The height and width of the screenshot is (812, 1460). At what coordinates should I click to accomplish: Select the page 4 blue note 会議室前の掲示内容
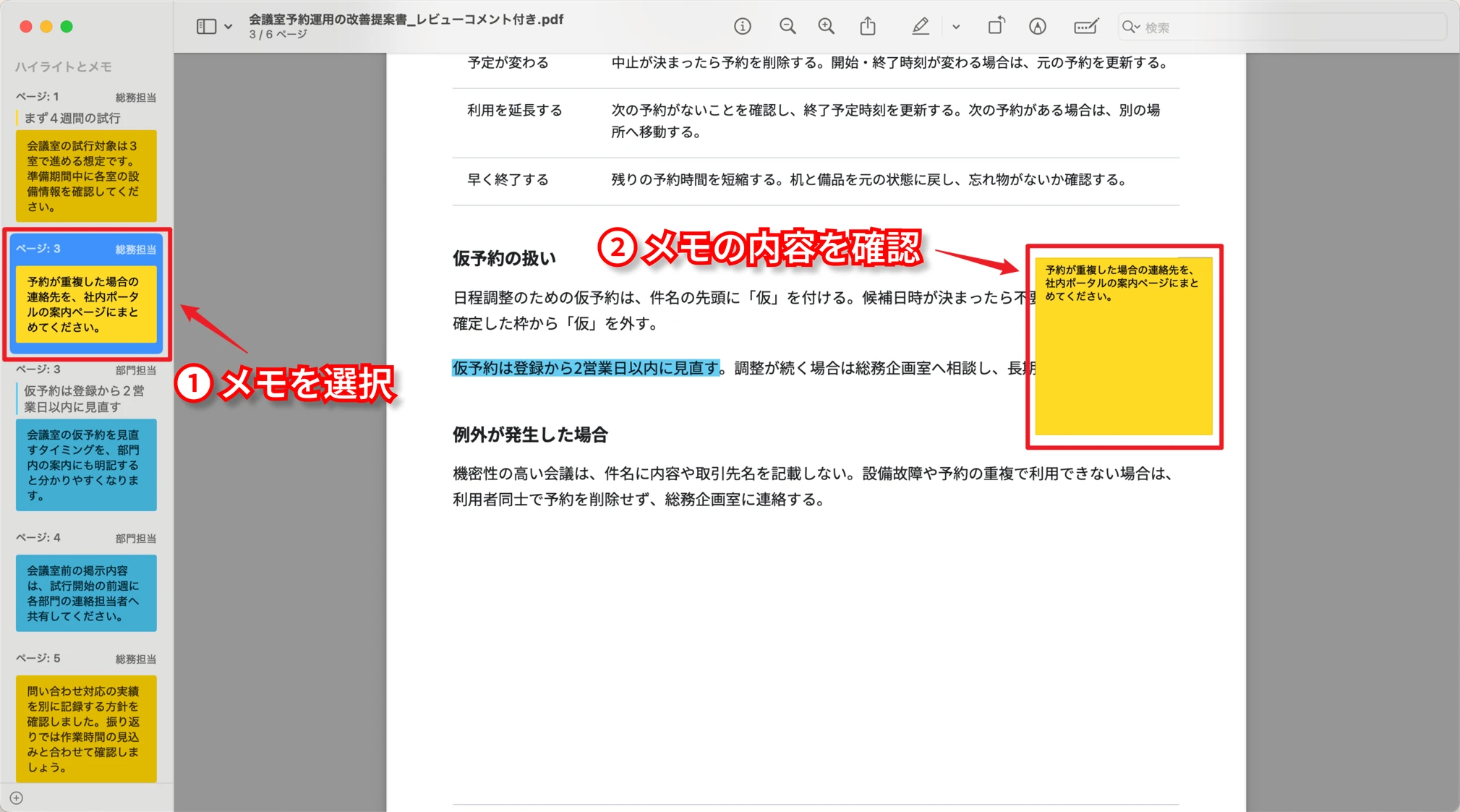coord(86,593)
